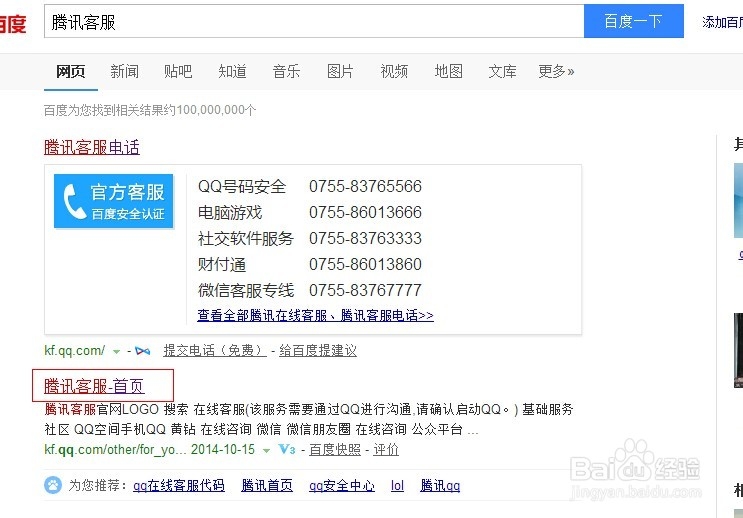Open recommended link 腾讯首页
Image resolution: width=743 pixels, height=518 pixels.
[x=267, y=485]
